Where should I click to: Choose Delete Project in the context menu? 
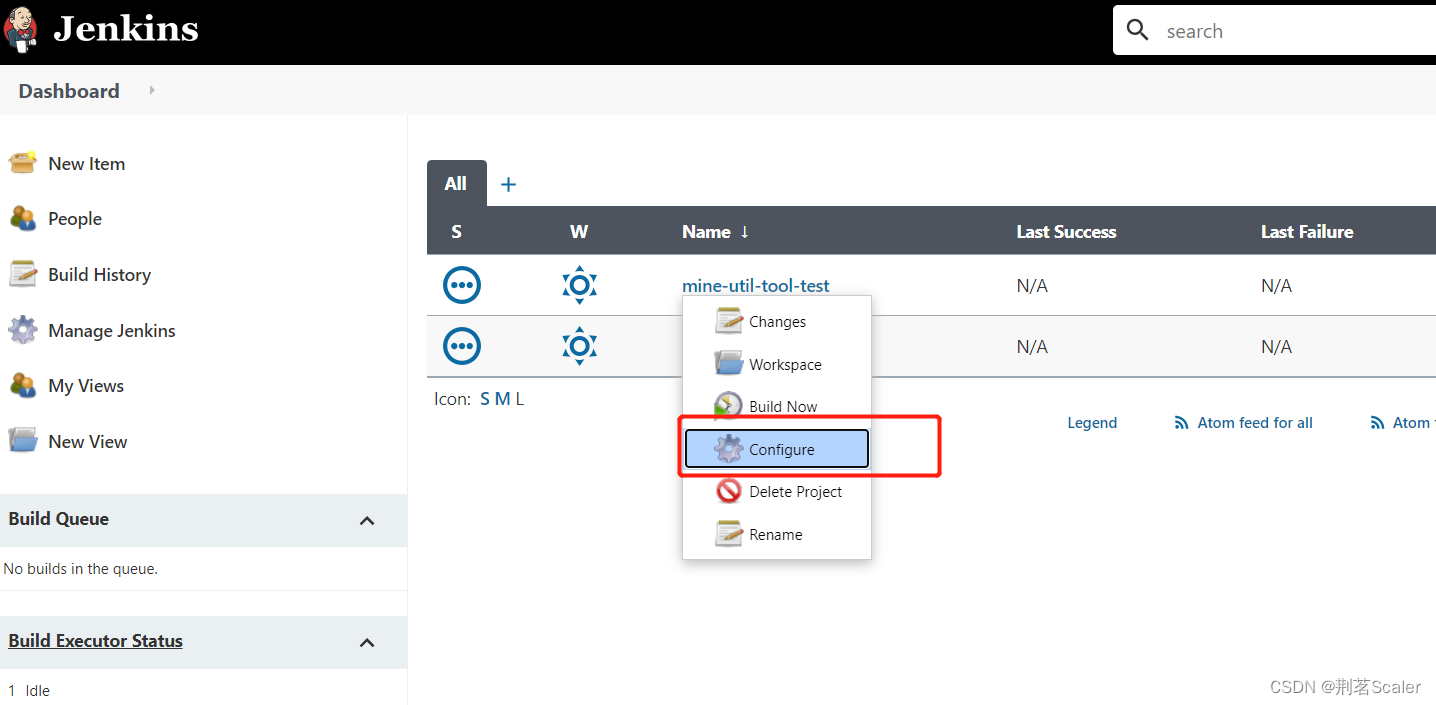[795, 492]
